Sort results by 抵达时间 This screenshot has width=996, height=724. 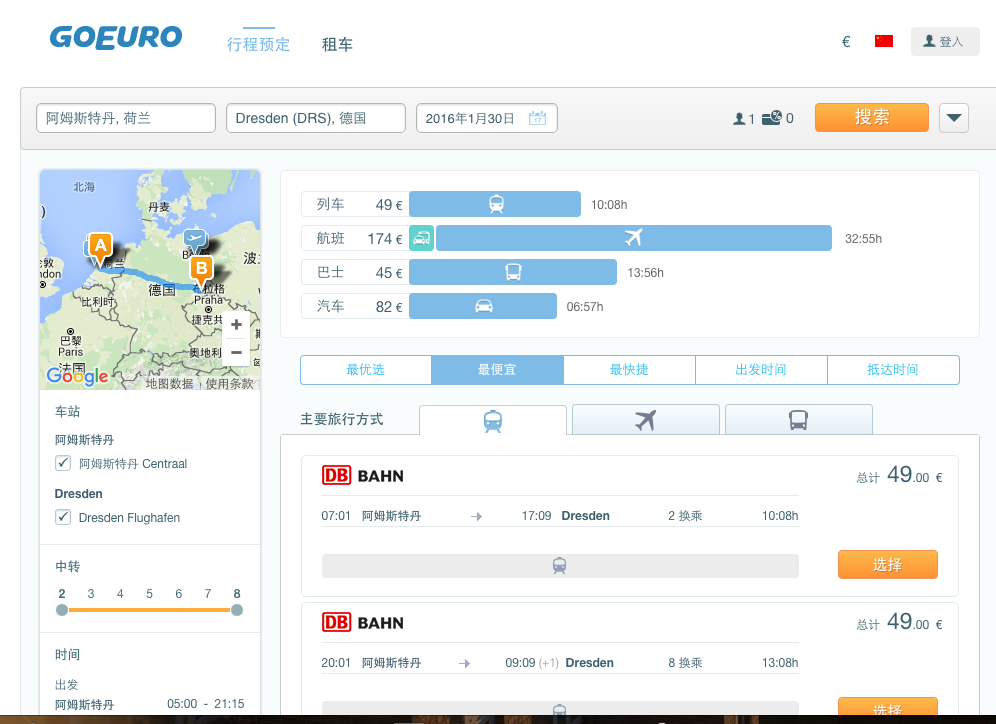[893, 370]
